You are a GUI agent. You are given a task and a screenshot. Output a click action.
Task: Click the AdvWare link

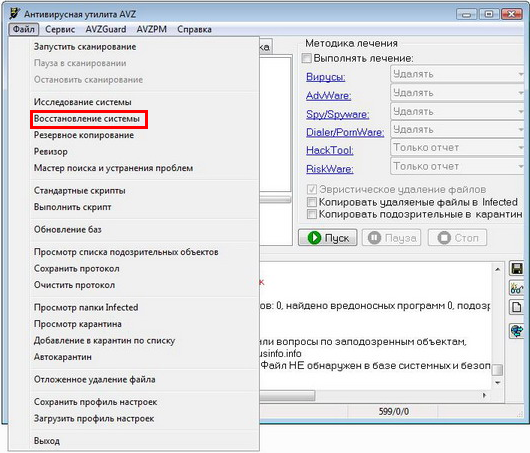[x=328, y=96]
